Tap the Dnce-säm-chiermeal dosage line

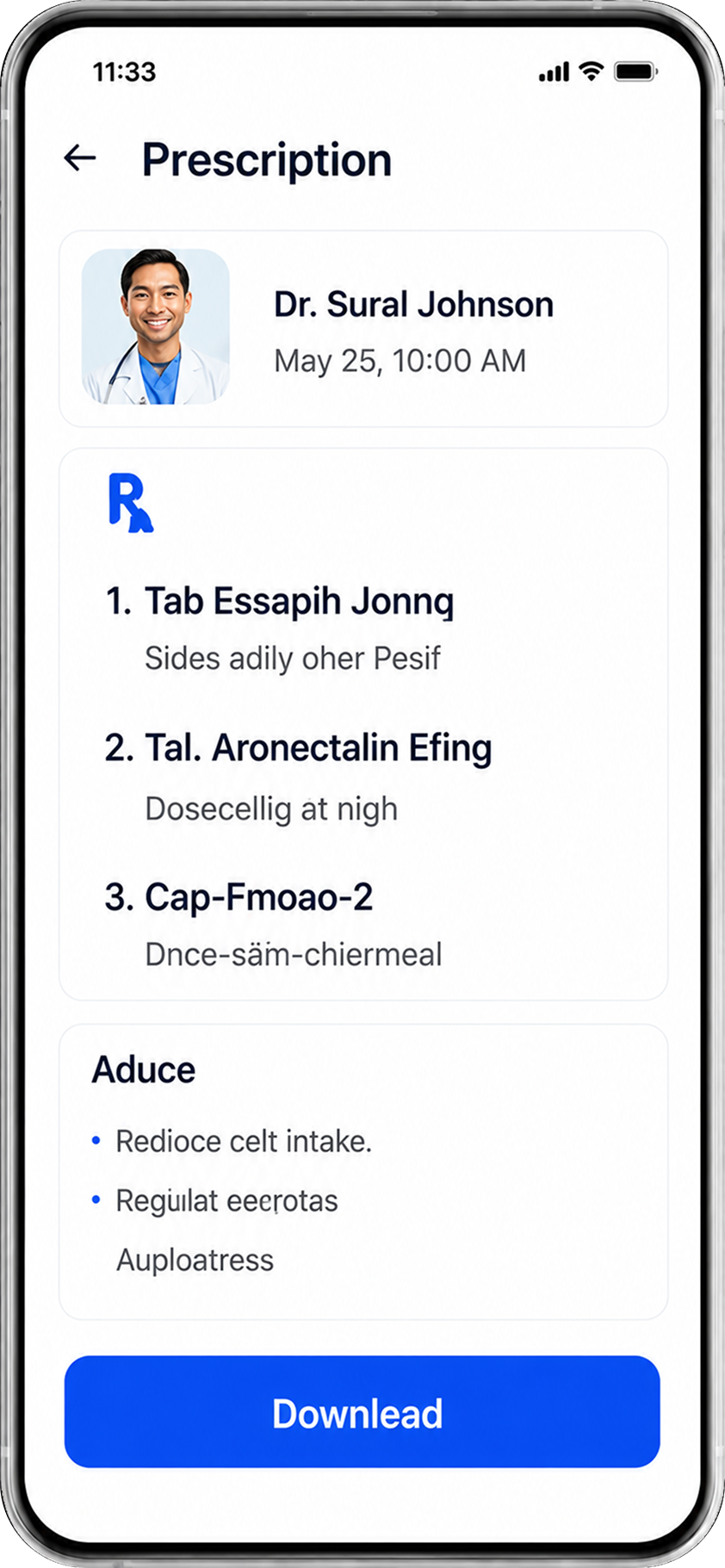pyautogui.click(x=294, y=955)
